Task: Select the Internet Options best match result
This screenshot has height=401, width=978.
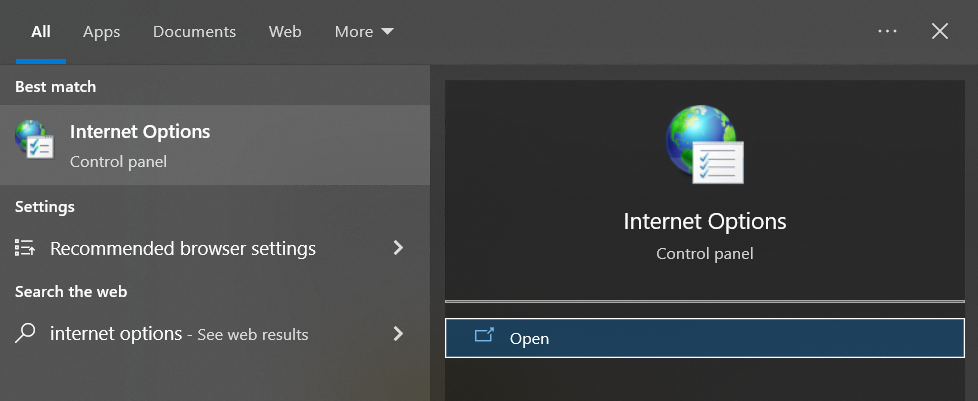Action: pos(215,145)
